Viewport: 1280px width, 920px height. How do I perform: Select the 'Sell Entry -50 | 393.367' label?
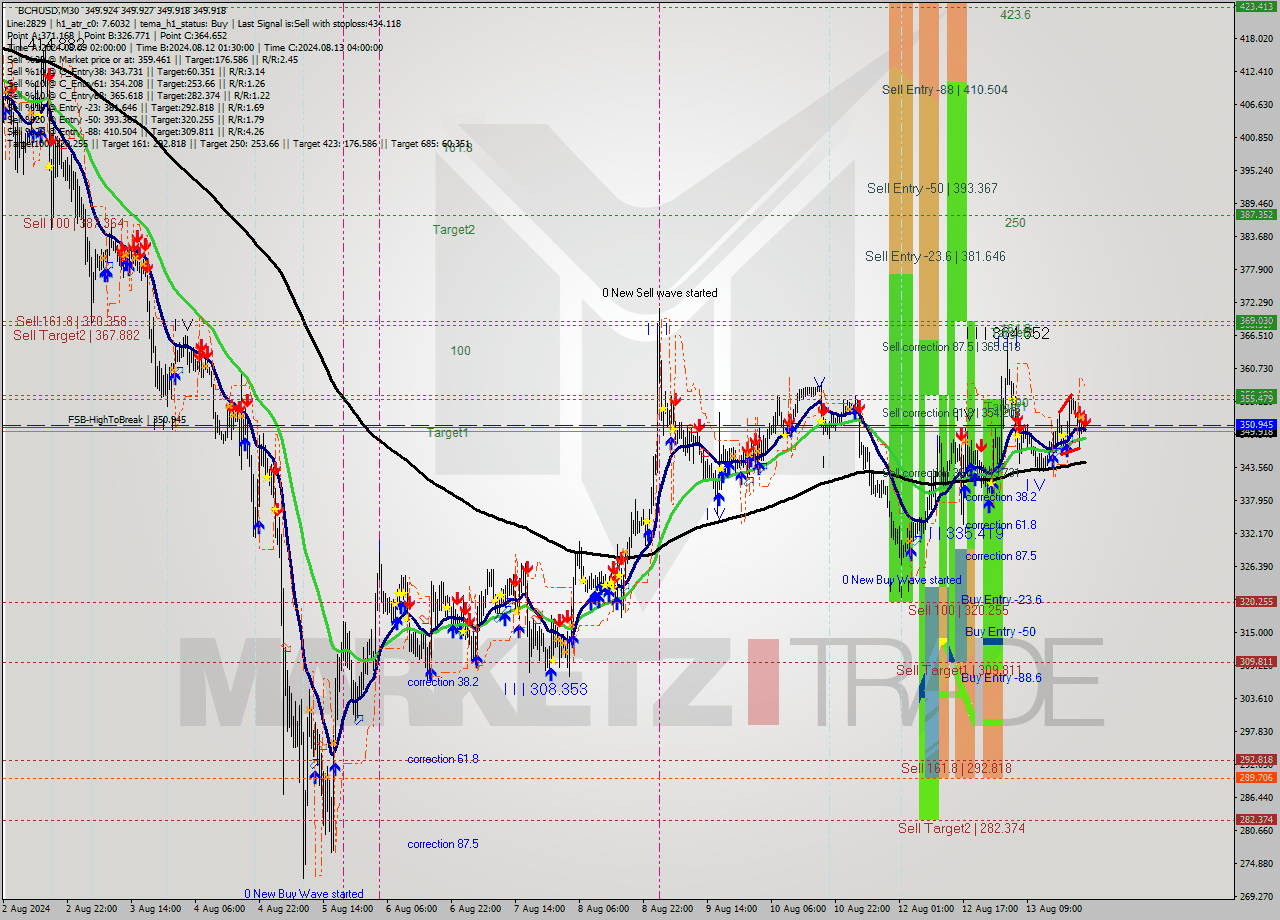tap(932, 188)
